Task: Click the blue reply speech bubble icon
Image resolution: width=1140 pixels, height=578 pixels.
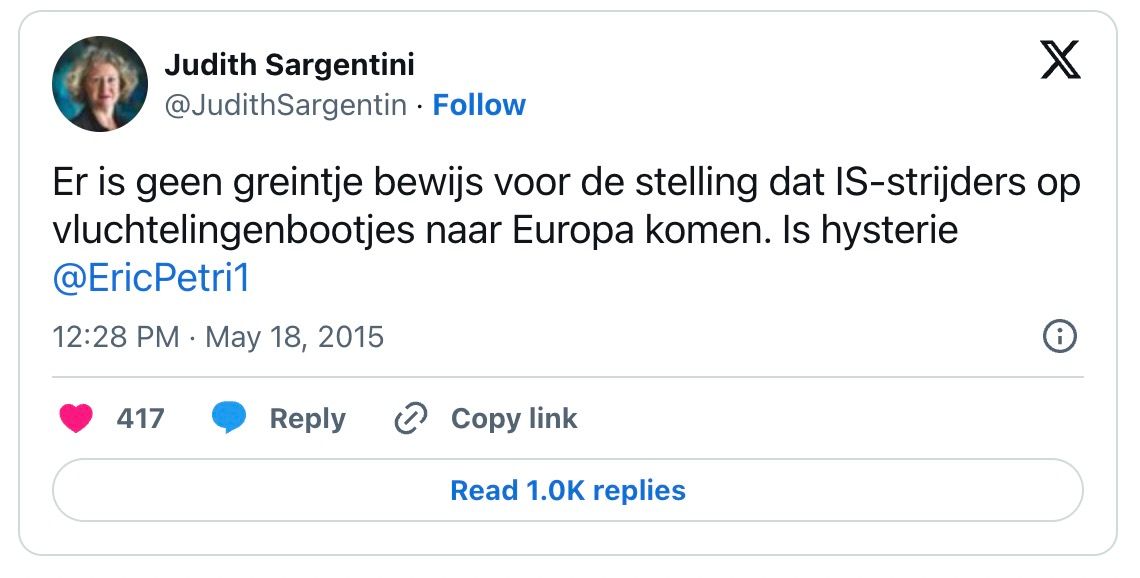Action: point(229,418)
